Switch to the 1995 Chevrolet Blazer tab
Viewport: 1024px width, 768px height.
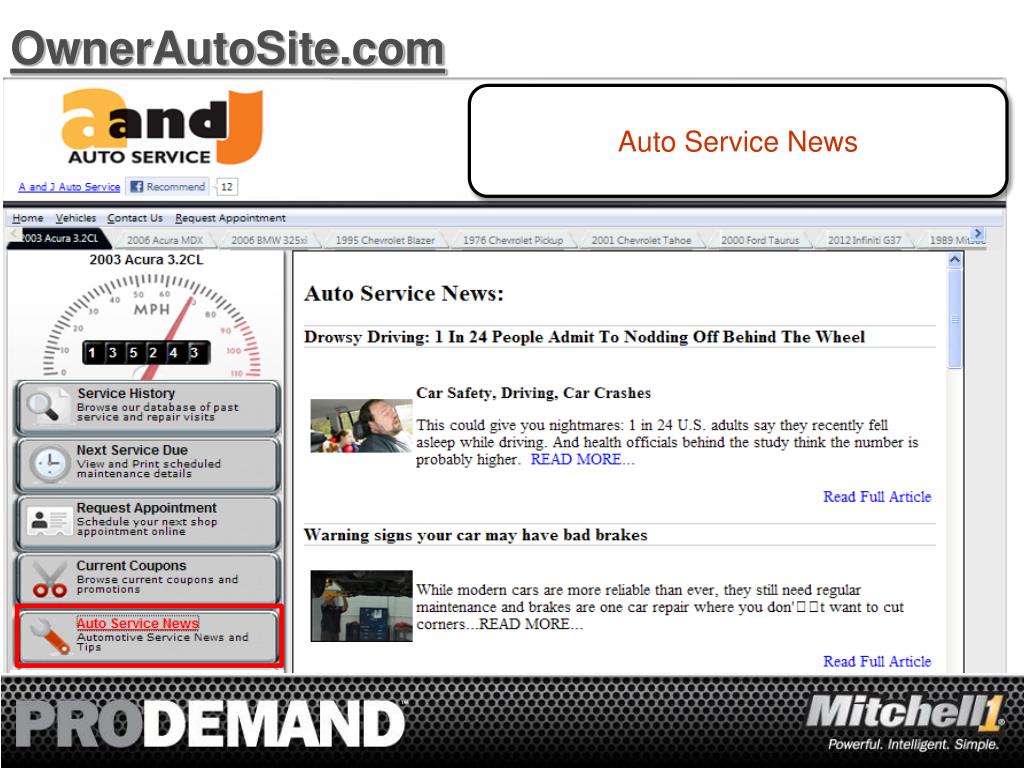[385, 240]
